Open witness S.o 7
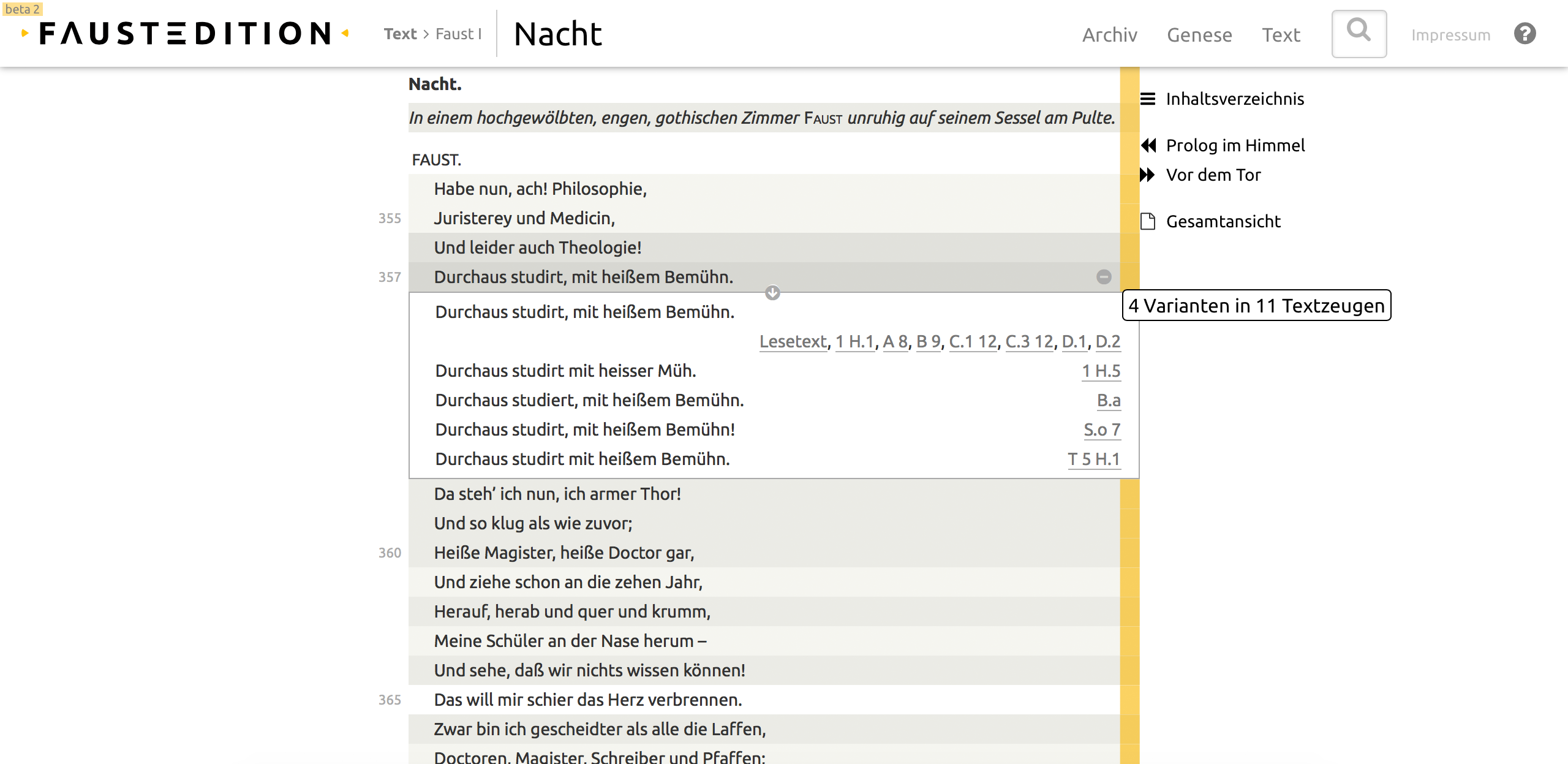 [x=1102, y=429]
